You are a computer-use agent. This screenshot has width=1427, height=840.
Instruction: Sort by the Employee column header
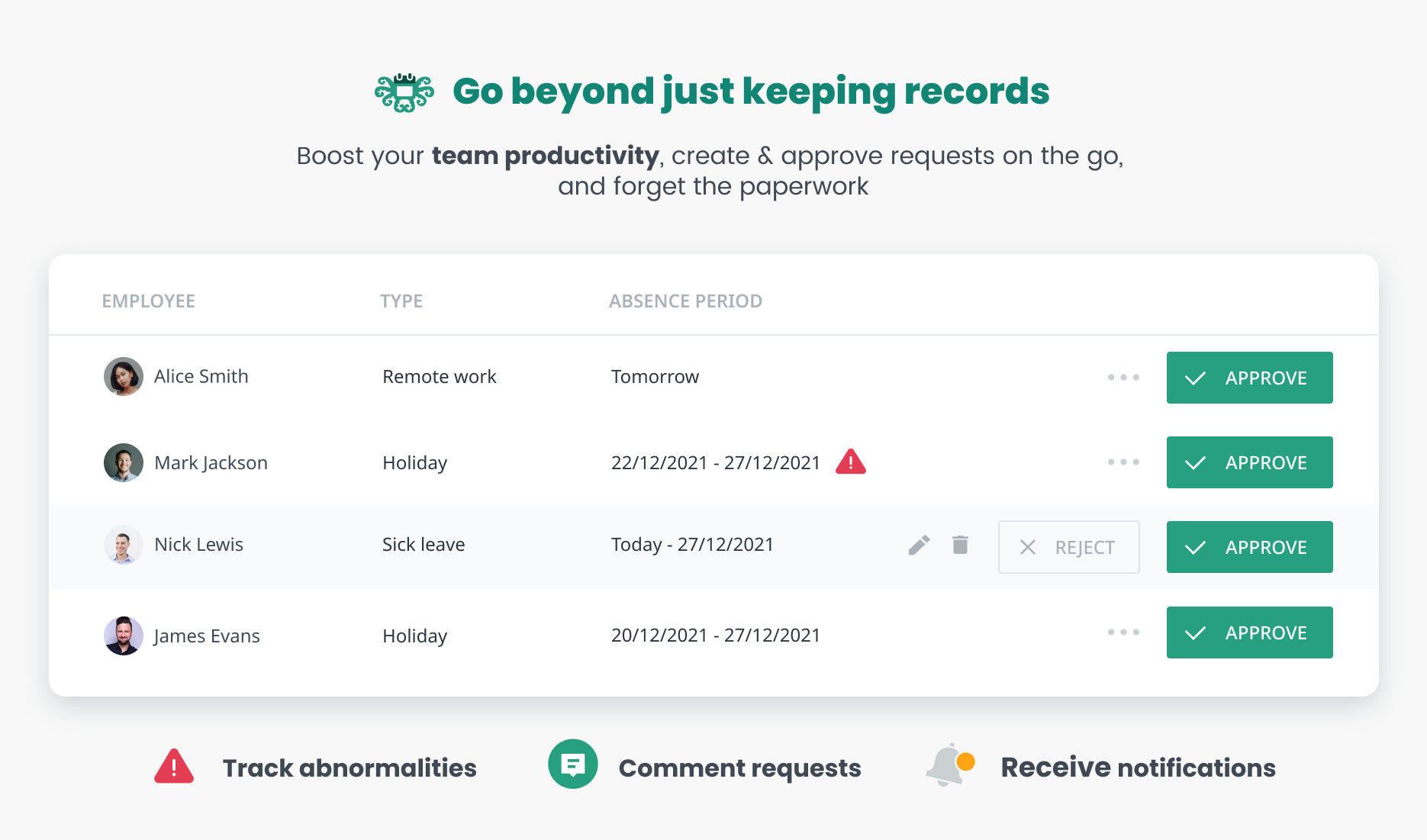(x=149, y=301)
